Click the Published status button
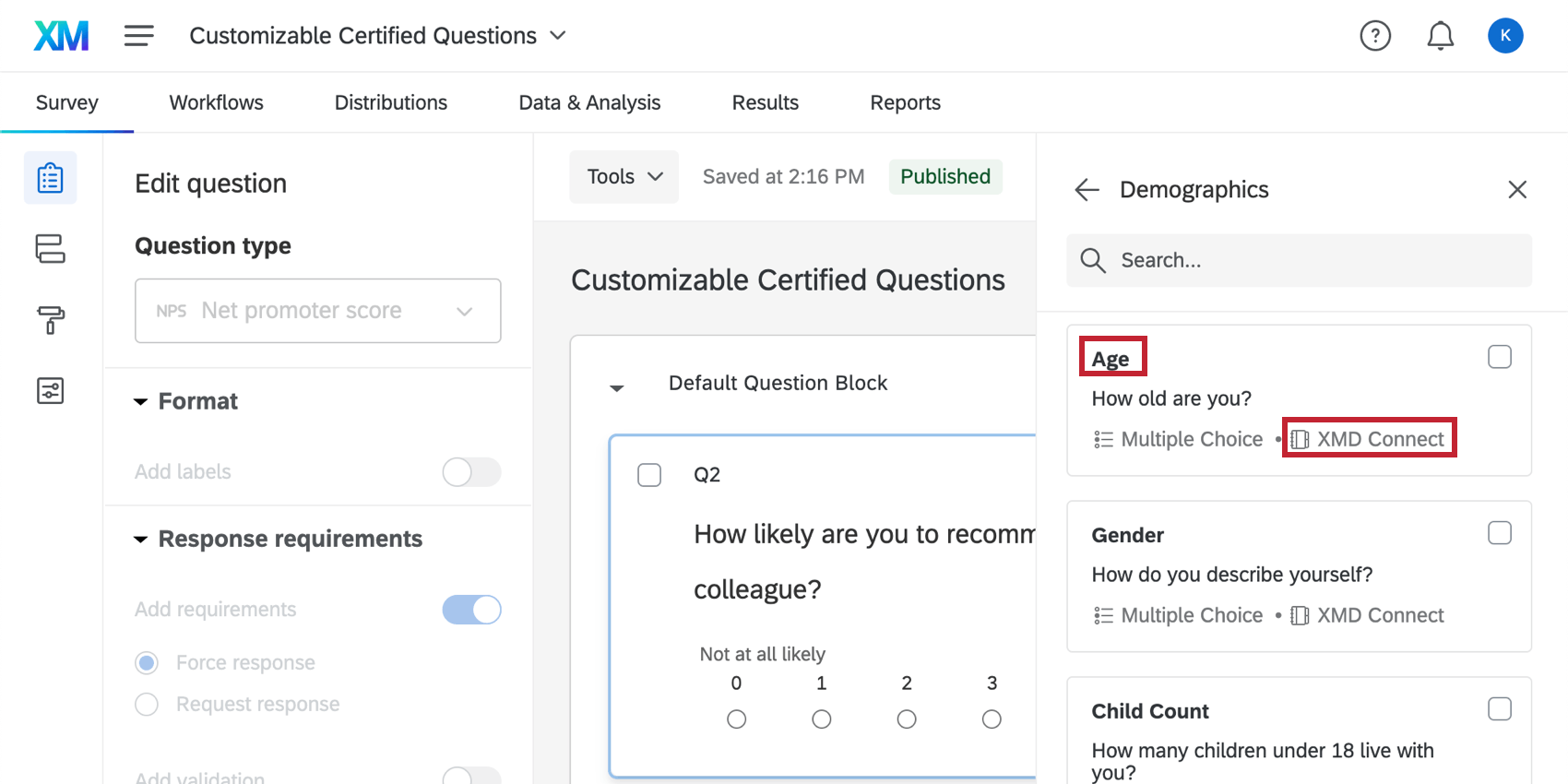1568x784 pixels. pos(944,177)
